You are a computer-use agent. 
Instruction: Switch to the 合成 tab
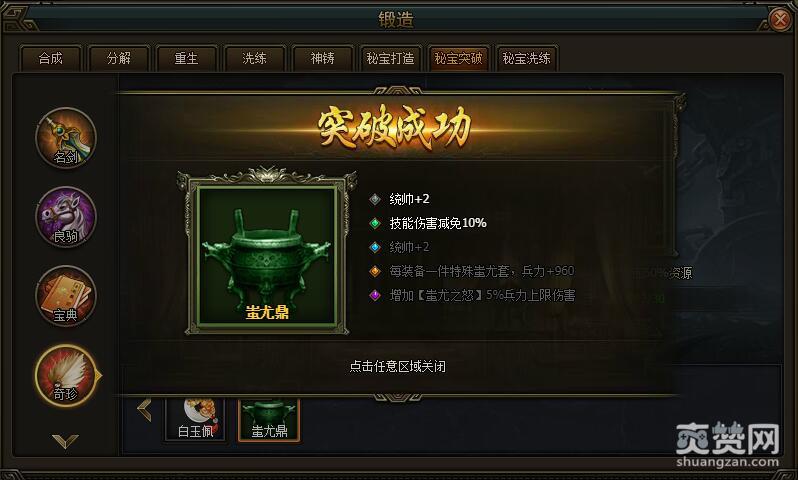point(50,59)
